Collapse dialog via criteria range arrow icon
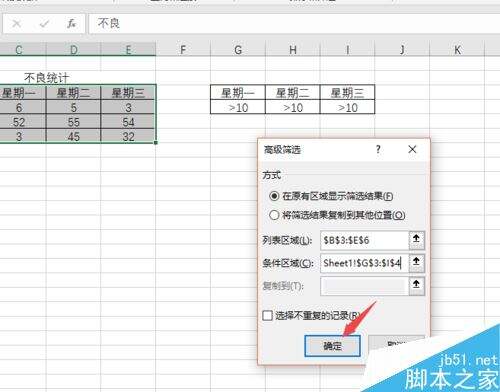This screenshot has width=500, height=392. pyautogui.click(x=416, y=263)
